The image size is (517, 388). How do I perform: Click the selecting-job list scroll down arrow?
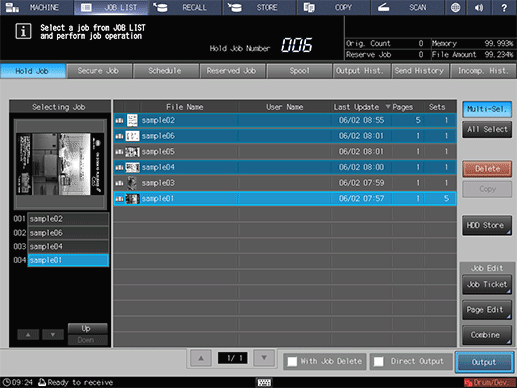[53, 335]
